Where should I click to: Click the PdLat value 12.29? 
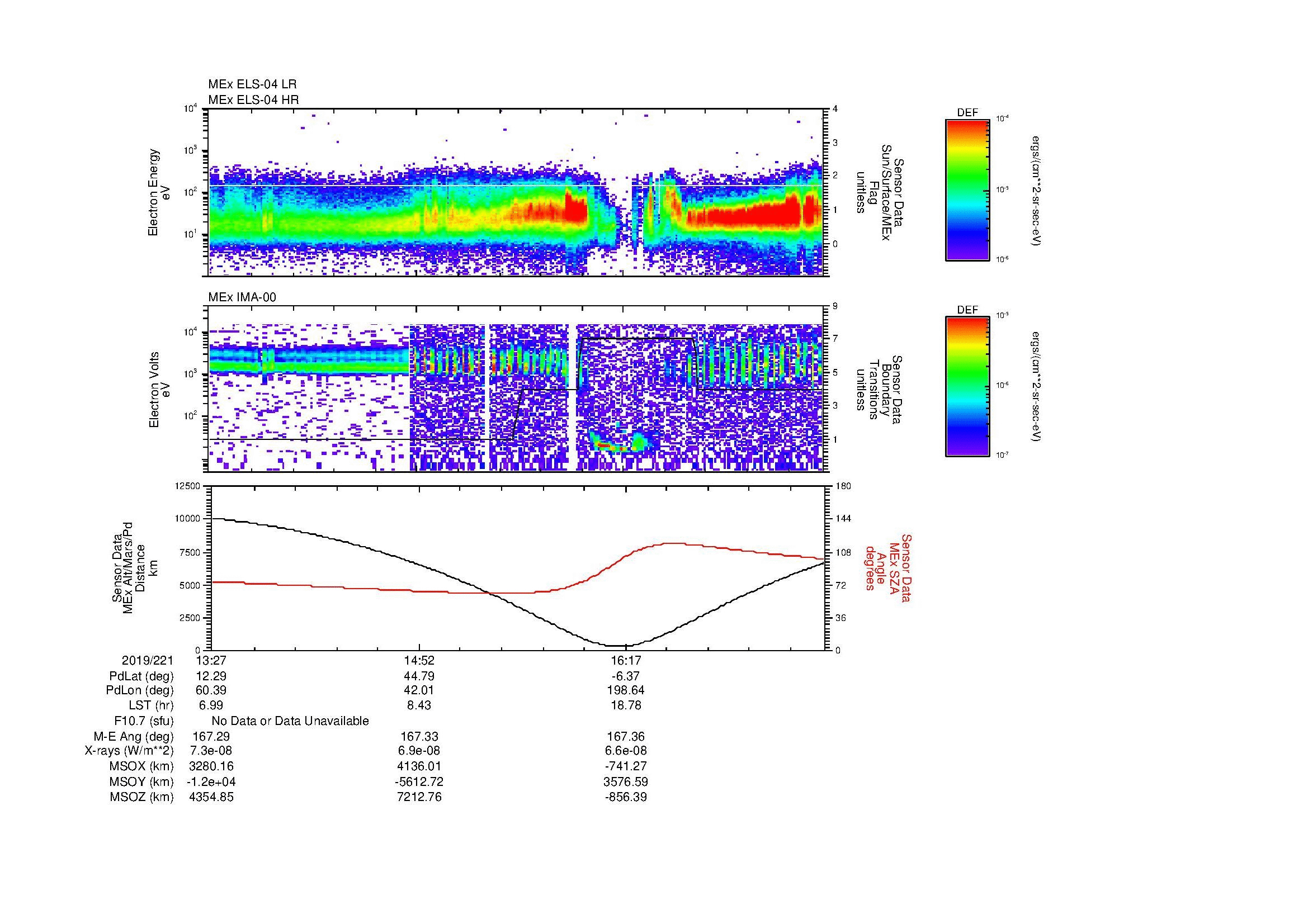pyautogui.click(x=211, y=676)
